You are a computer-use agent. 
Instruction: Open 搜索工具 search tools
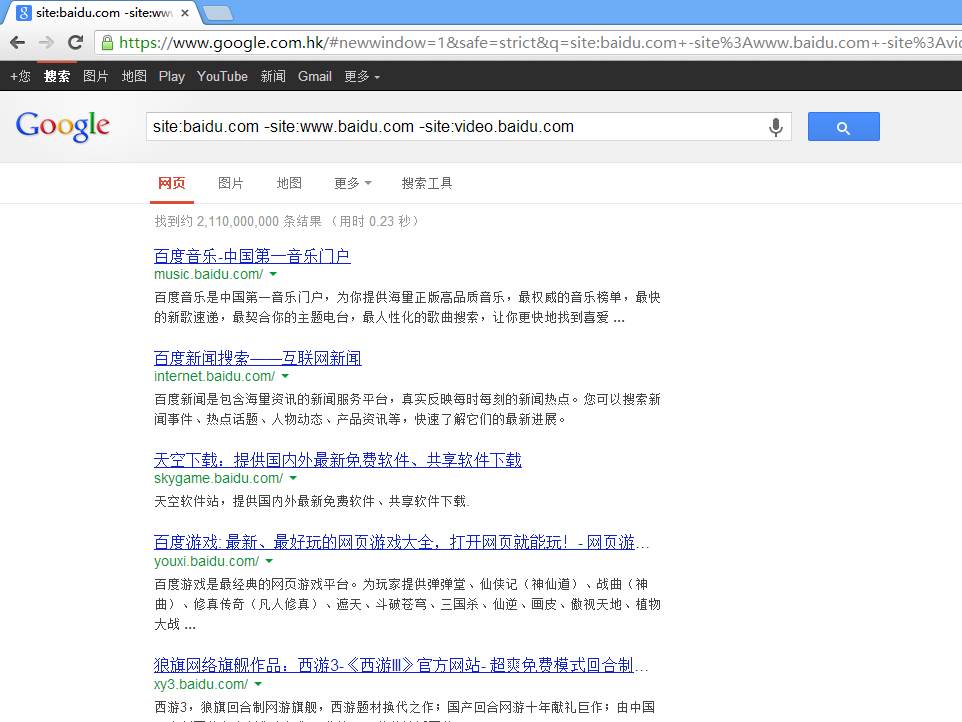(427, 183)
